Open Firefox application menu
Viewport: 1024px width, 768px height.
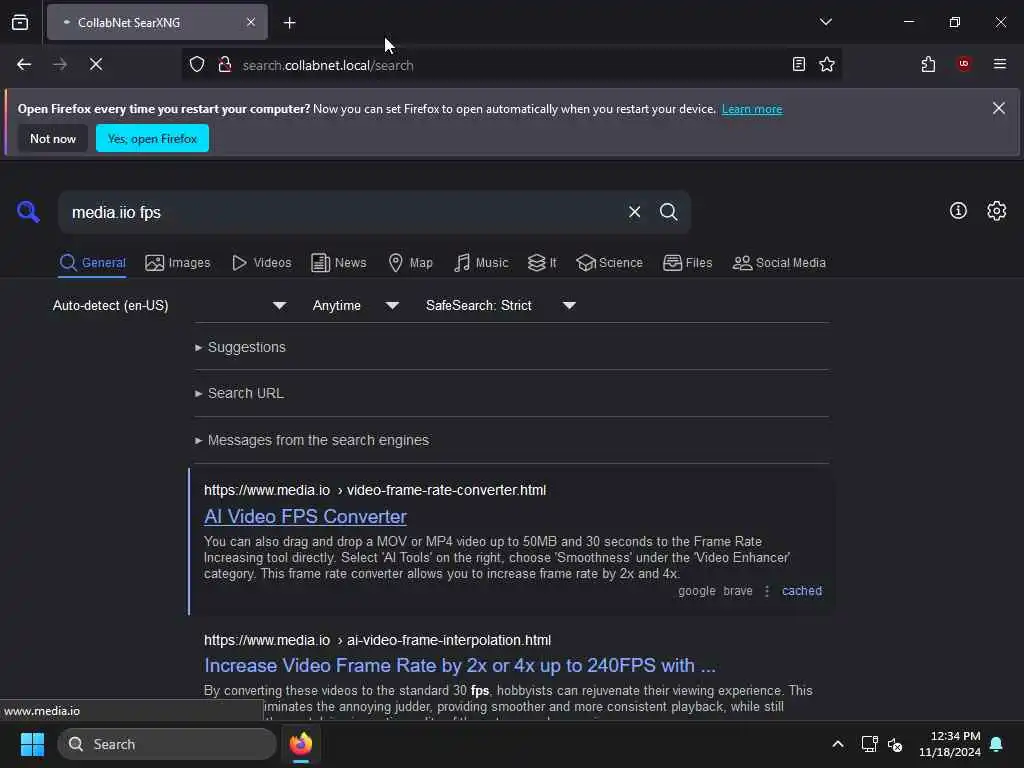(999, 64)
